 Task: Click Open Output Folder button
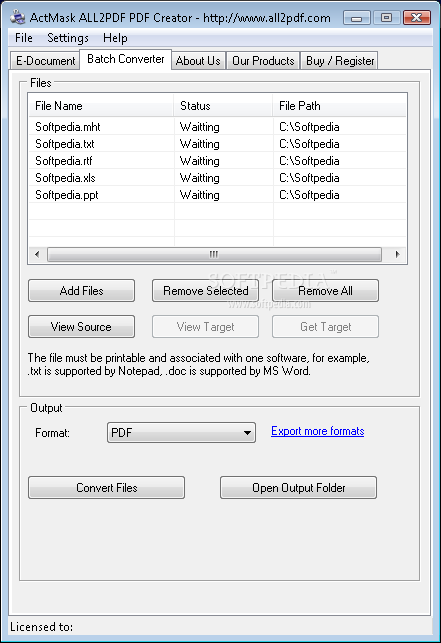pyautogui.click(x=298, y=488)
